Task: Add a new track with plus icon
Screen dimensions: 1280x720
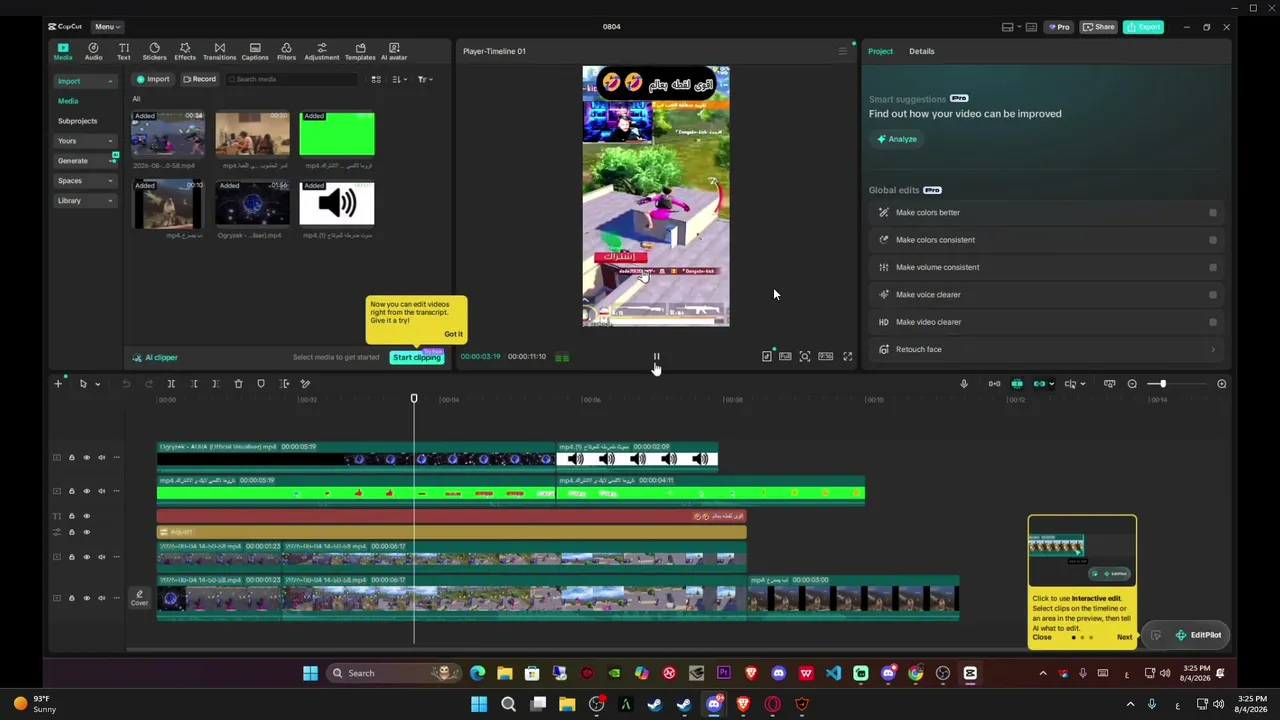Action: point(58,384)
